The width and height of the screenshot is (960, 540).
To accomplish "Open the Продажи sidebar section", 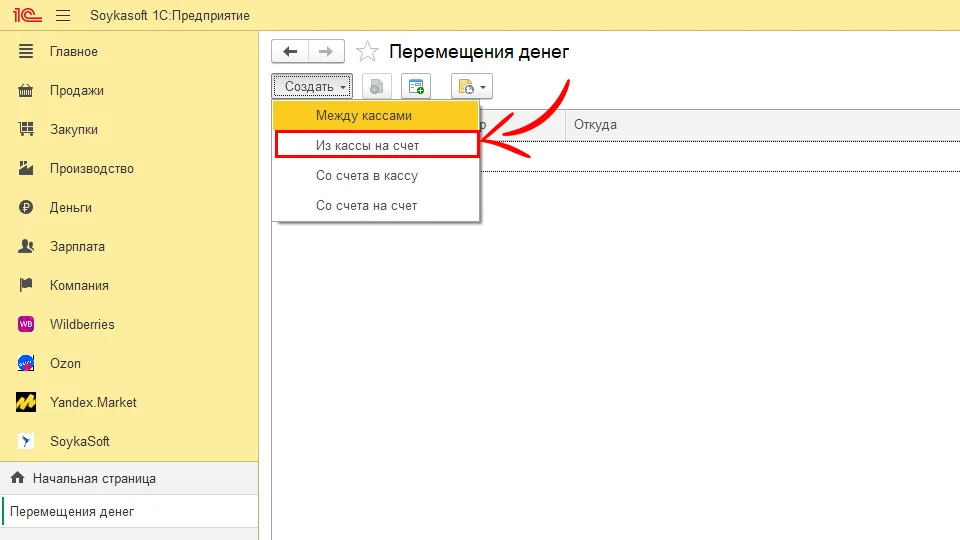I will [x=76, y=91].
